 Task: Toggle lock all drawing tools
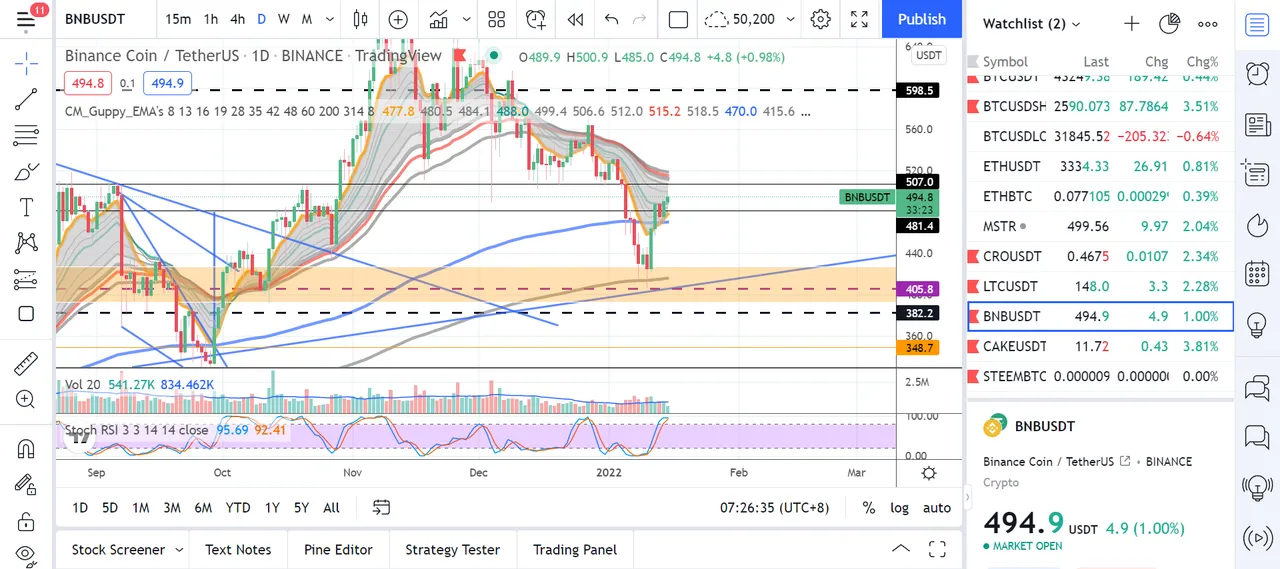[x=26, y=520]
